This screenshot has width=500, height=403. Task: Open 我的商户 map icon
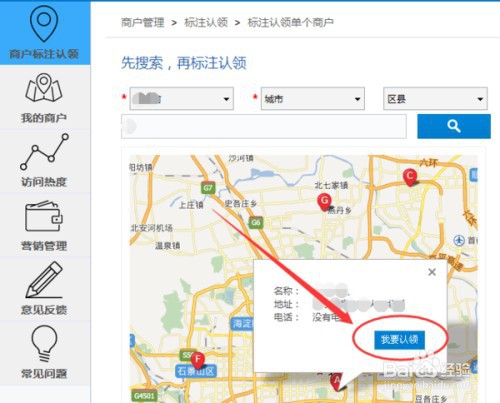44,88
